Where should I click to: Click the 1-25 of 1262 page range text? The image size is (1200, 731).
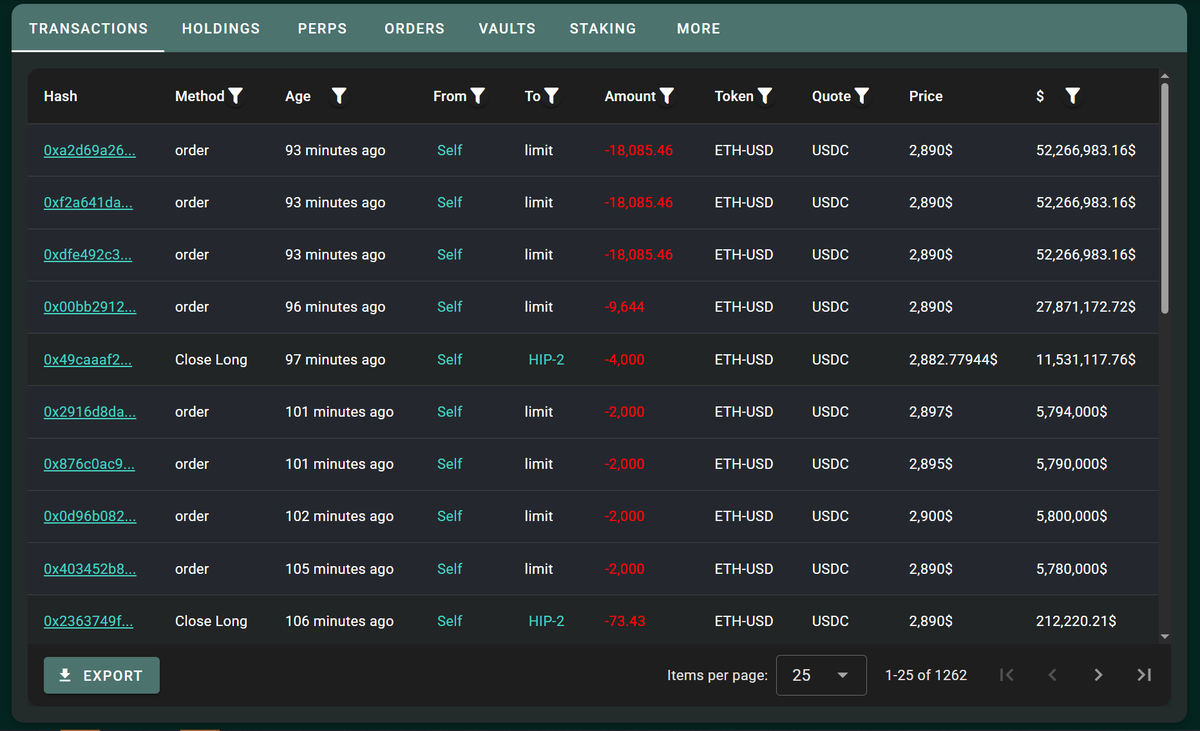[x=926, y=675]
